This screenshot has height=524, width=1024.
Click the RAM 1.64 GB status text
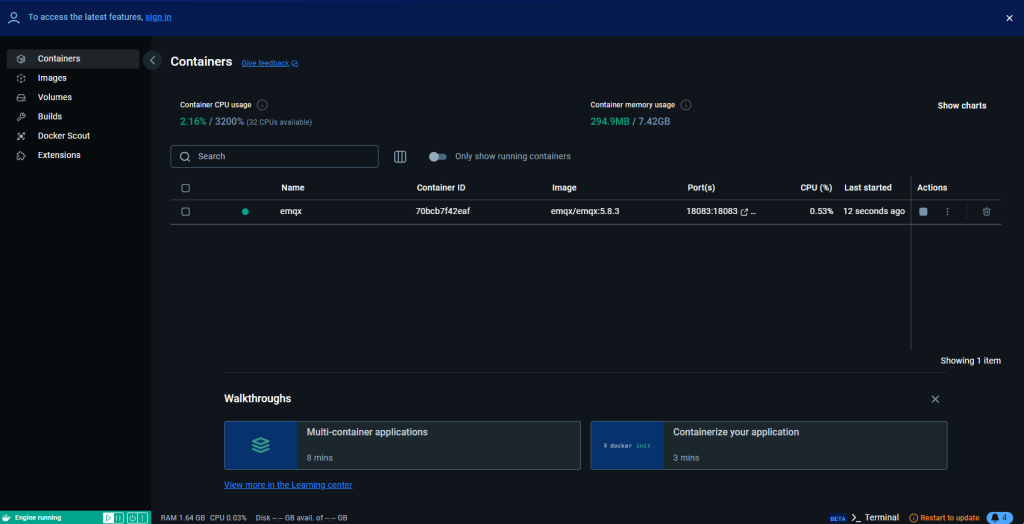(182, 518)
